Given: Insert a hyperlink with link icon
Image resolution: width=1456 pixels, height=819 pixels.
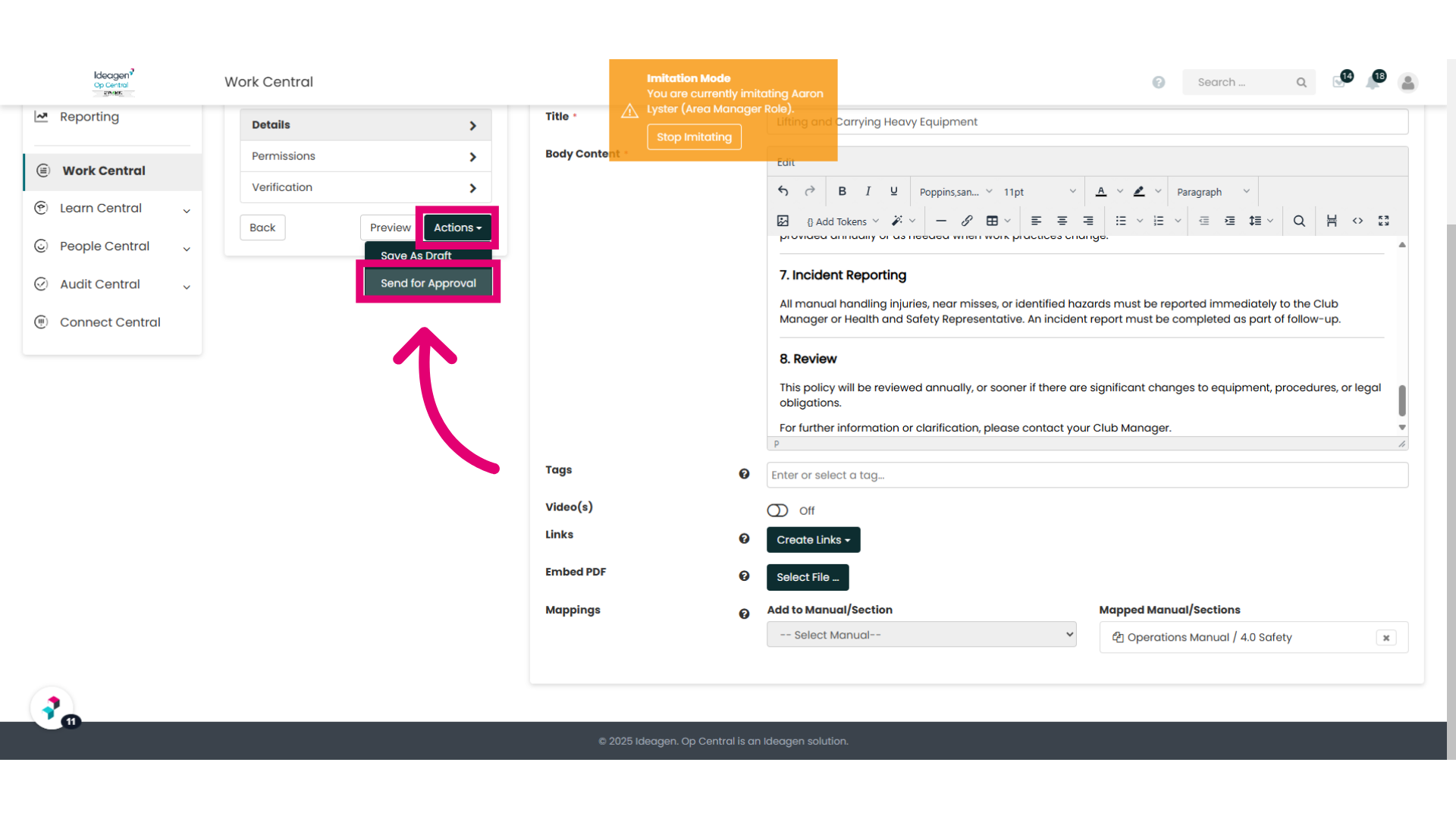Looking at the screenshot, I should pyautogui.click(x=967, y=221).
